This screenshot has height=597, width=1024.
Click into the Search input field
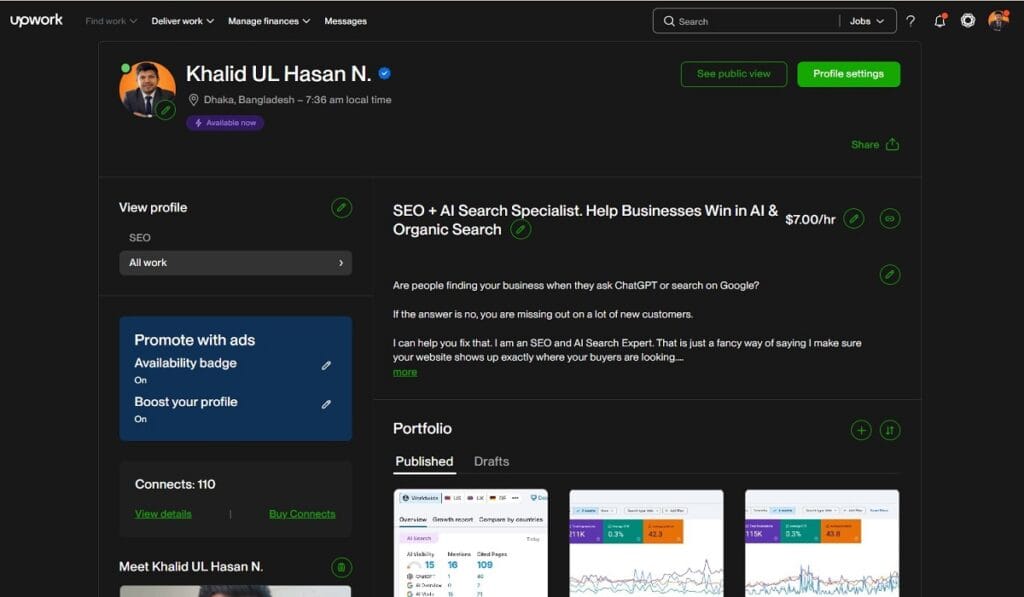click(x=750, y=21)
